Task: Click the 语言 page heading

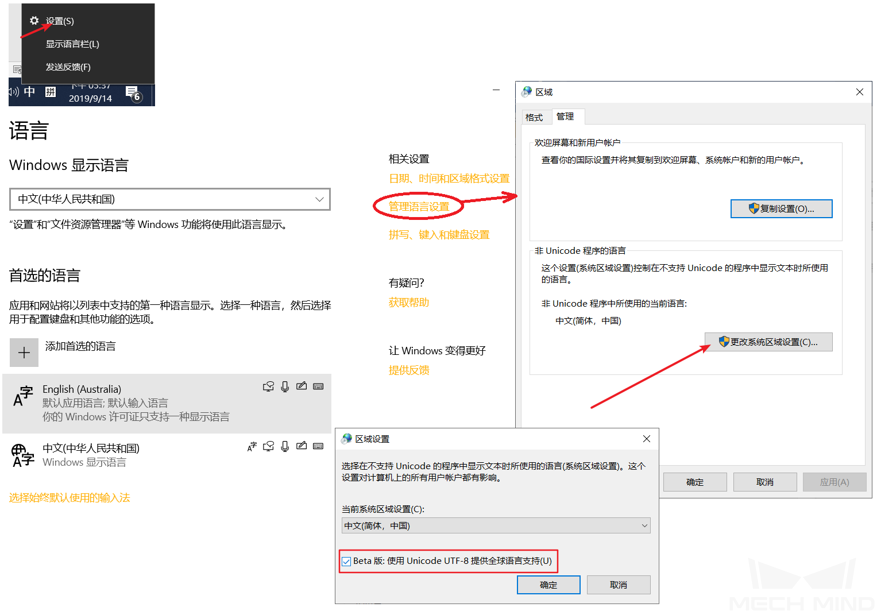Action: (29, 131)
